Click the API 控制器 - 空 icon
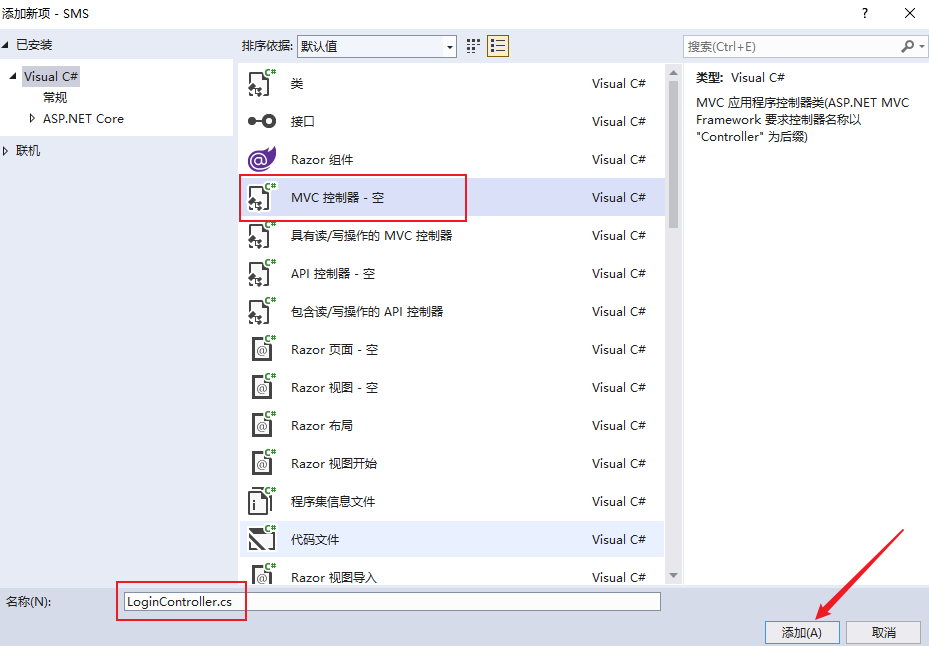The height and width of the screenshot is (646, 929). [x=262, y=273]
